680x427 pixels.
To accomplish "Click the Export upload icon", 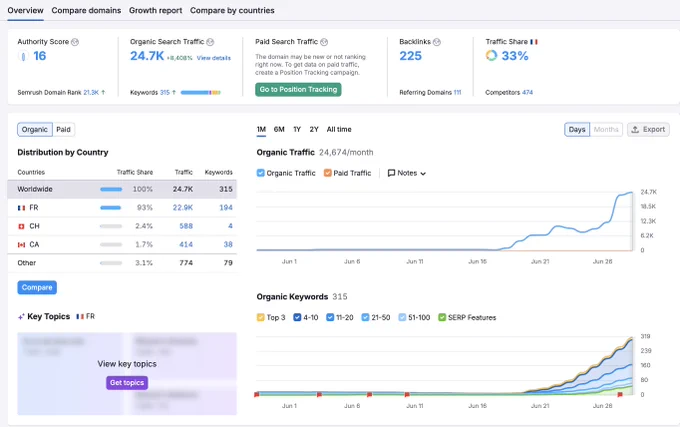I will (x=635, y=130).
